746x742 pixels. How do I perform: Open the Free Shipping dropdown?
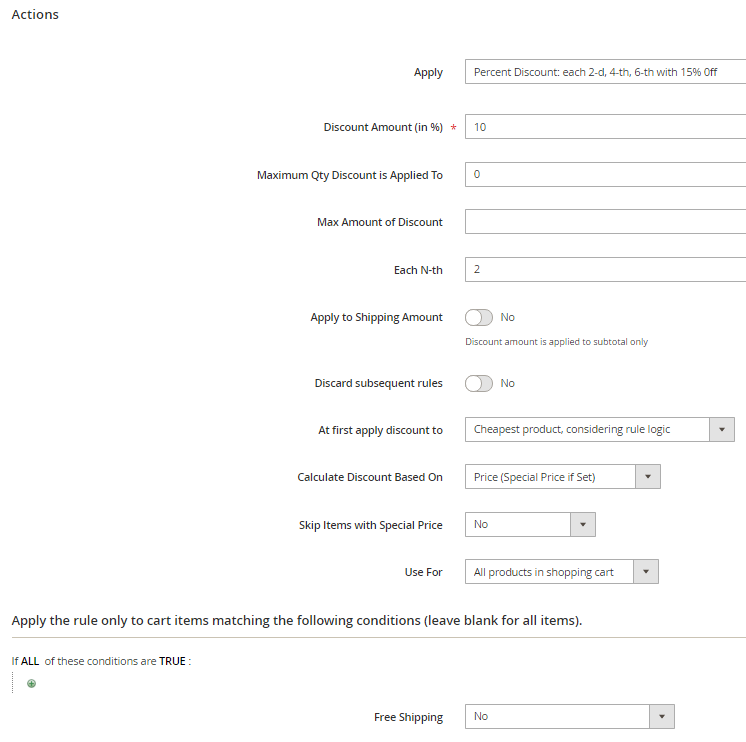569,716
